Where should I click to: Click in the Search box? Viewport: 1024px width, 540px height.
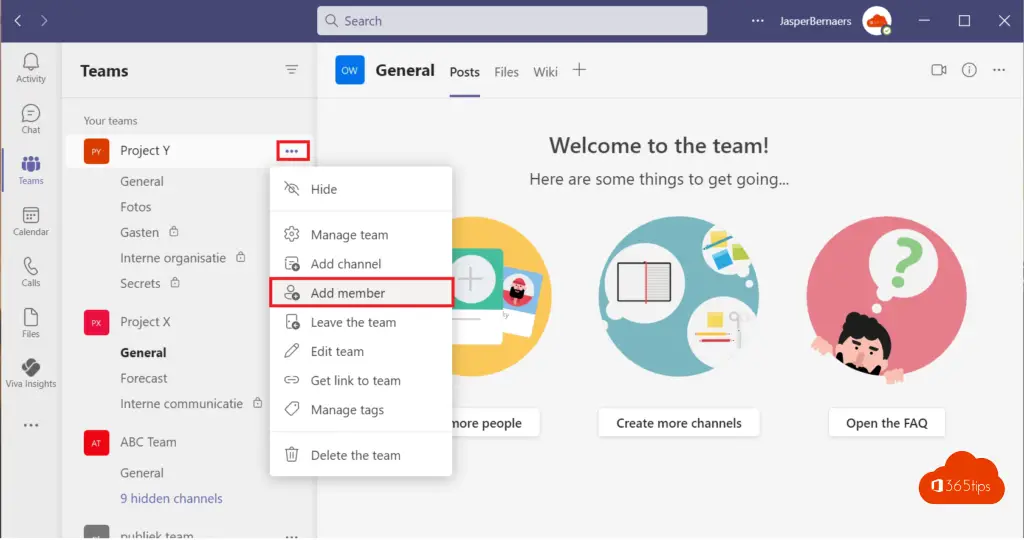click(512, 21)
